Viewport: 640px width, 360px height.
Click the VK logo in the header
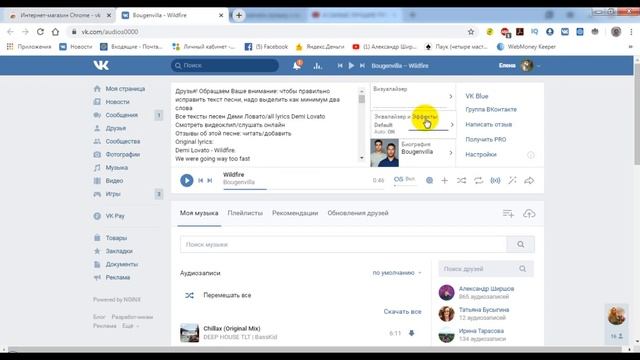(x=101, y=65)
